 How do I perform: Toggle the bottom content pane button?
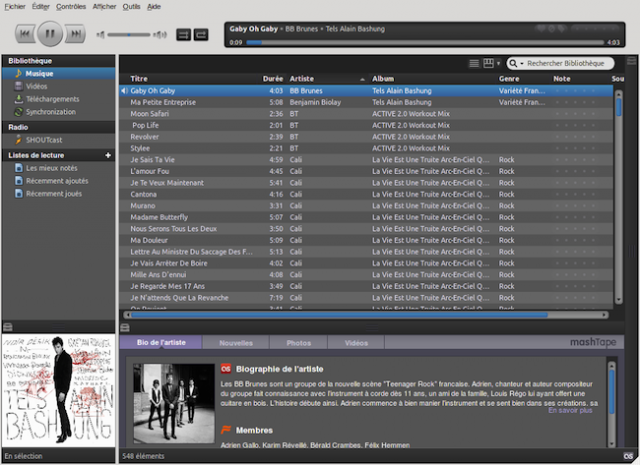click(x=125, y=327)
